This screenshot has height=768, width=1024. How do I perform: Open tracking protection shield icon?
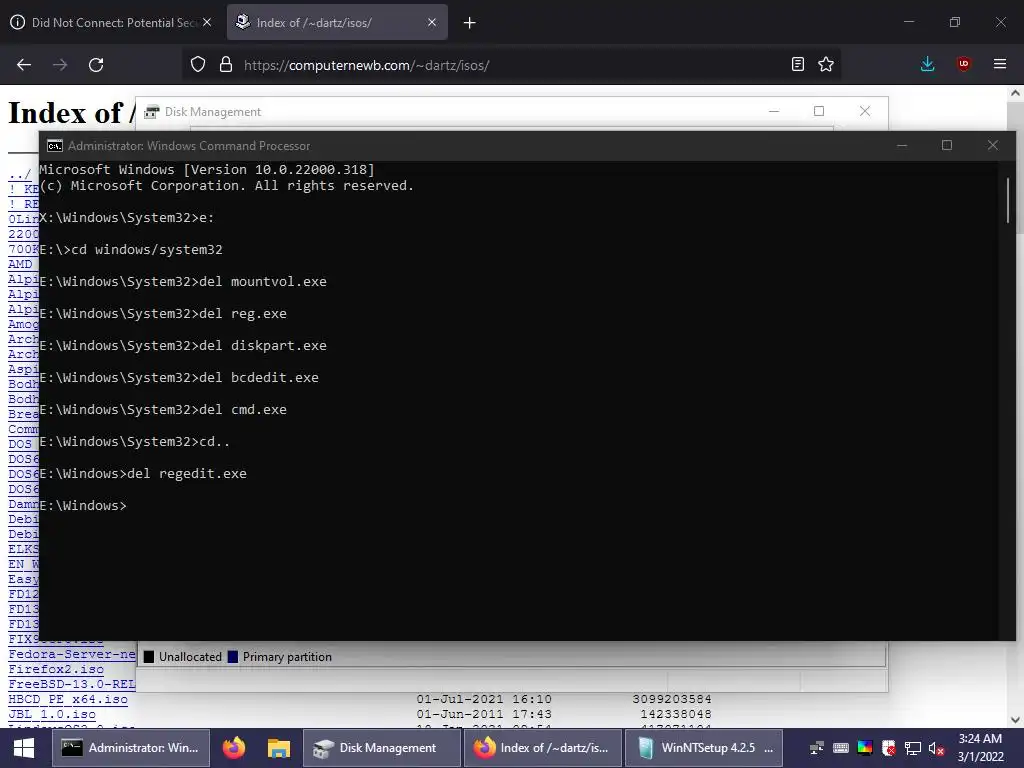198,64
